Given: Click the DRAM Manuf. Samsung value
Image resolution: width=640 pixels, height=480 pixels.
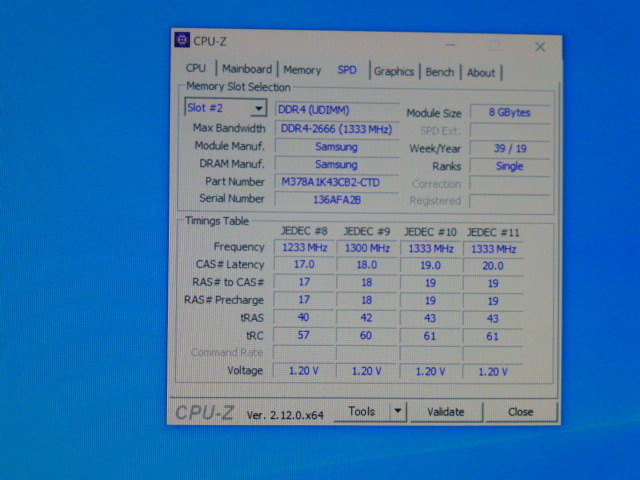Looking at the screenshot, I should (x=337, y=165).
